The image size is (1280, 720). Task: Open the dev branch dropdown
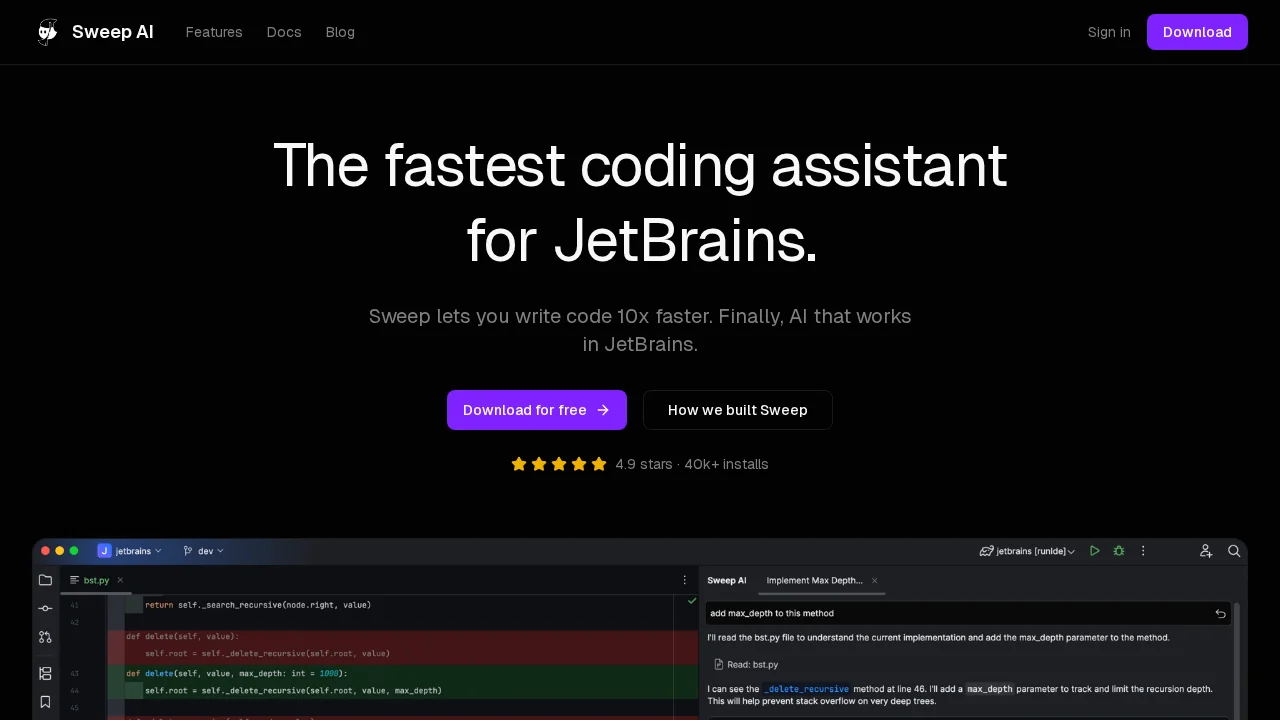coord(204,551)
